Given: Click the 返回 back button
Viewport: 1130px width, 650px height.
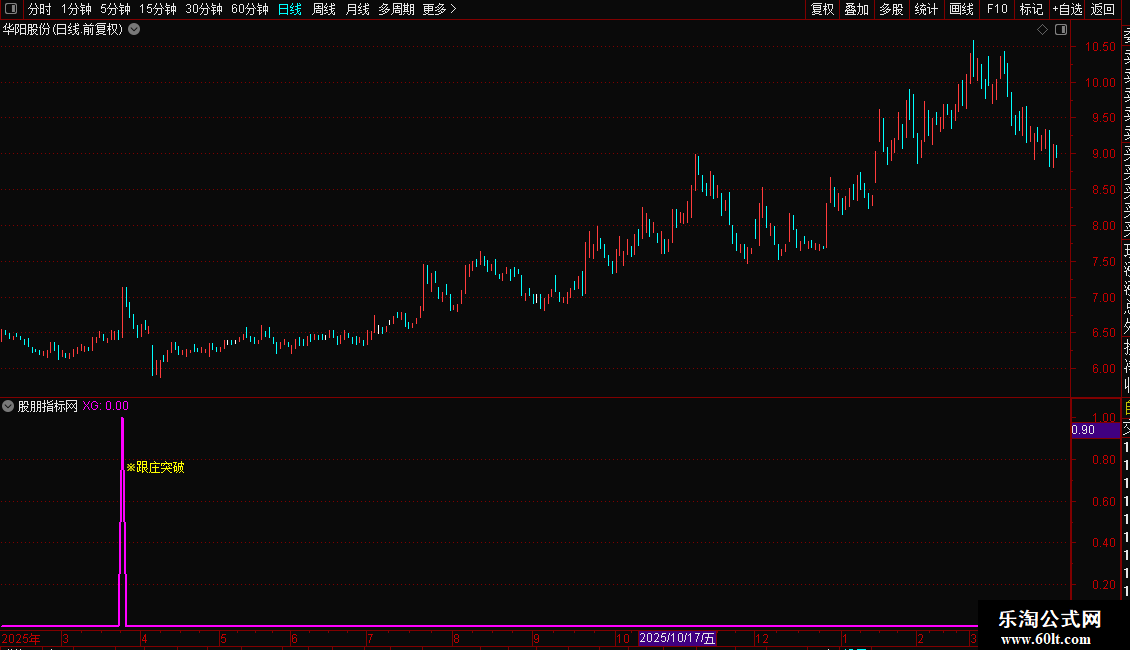Looking at the screenshot, I should point(1103,9).
